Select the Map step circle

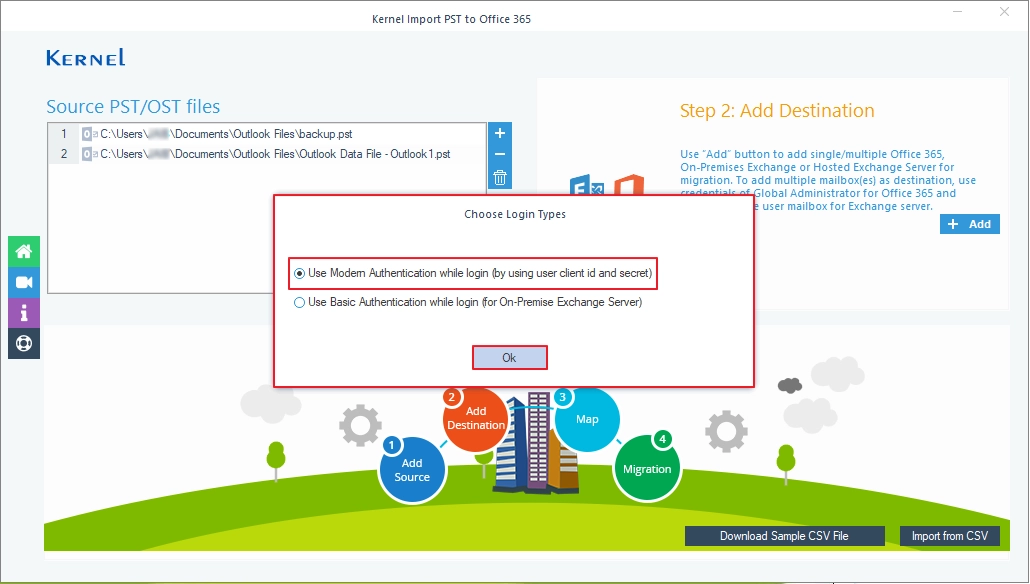pos(587,419)
